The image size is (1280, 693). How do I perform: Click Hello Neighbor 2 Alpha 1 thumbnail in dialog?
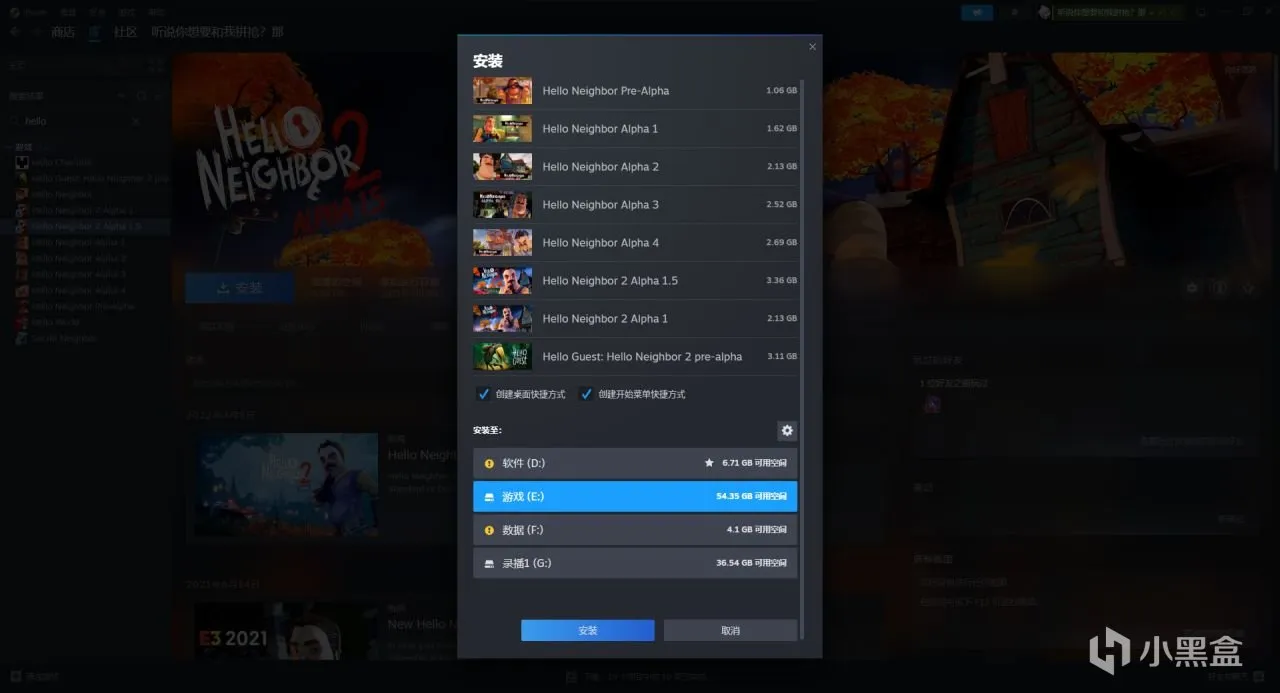pos(502,318)
